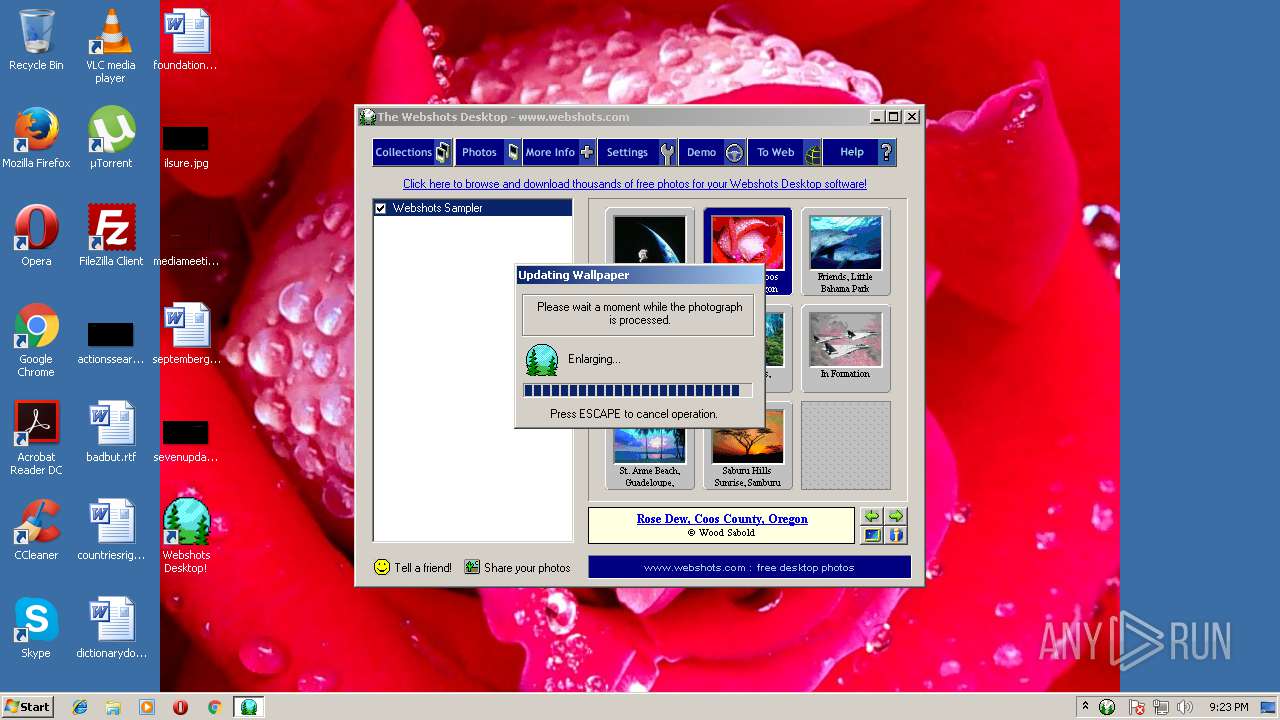Open the µTorrent desktop icon
Image resolution: width=1280 pixels, height=720 pixels.
point(110,138)
